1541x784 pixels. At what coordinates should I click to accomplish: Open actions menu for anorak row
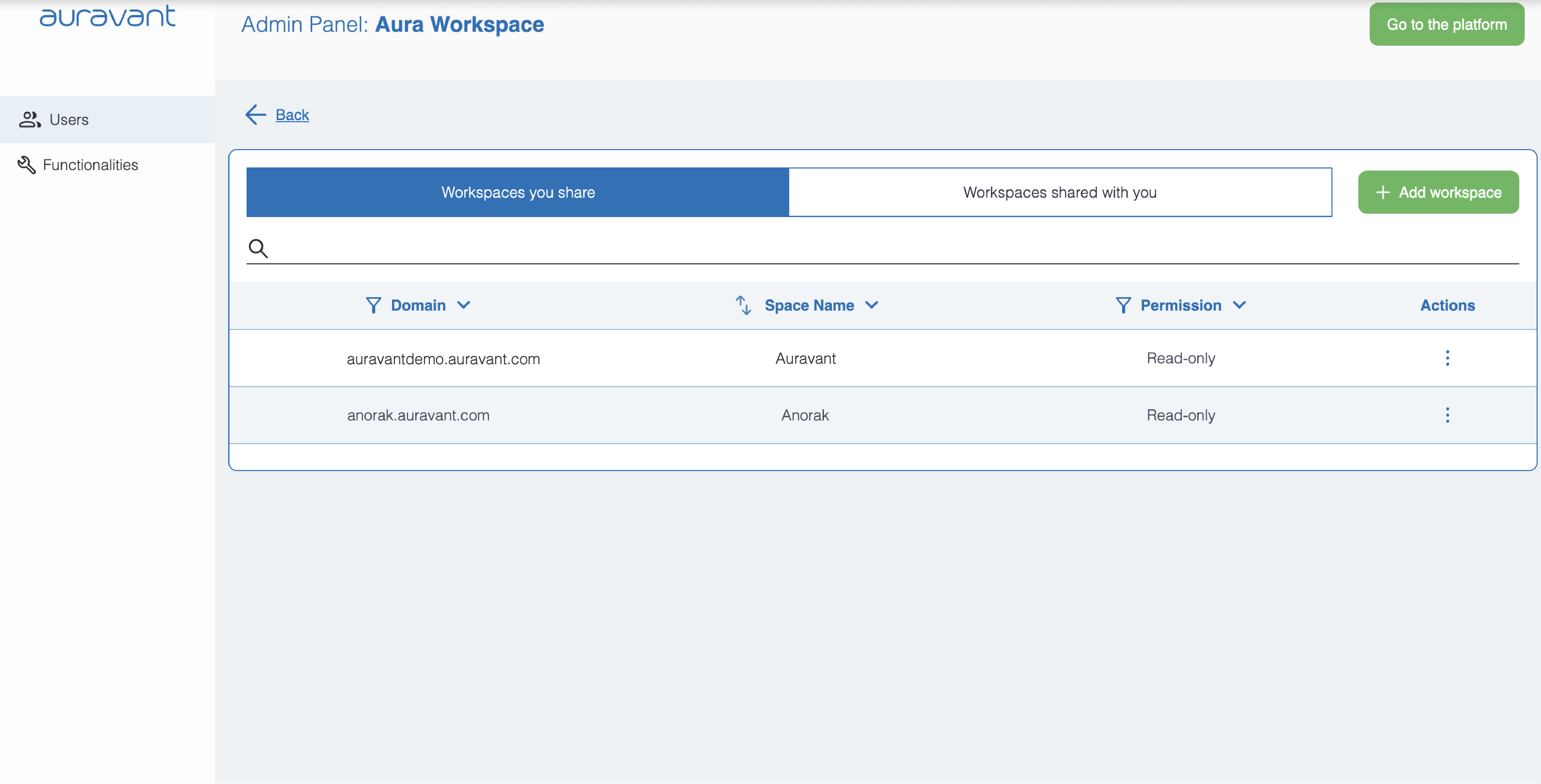[x=1447, y=415]
